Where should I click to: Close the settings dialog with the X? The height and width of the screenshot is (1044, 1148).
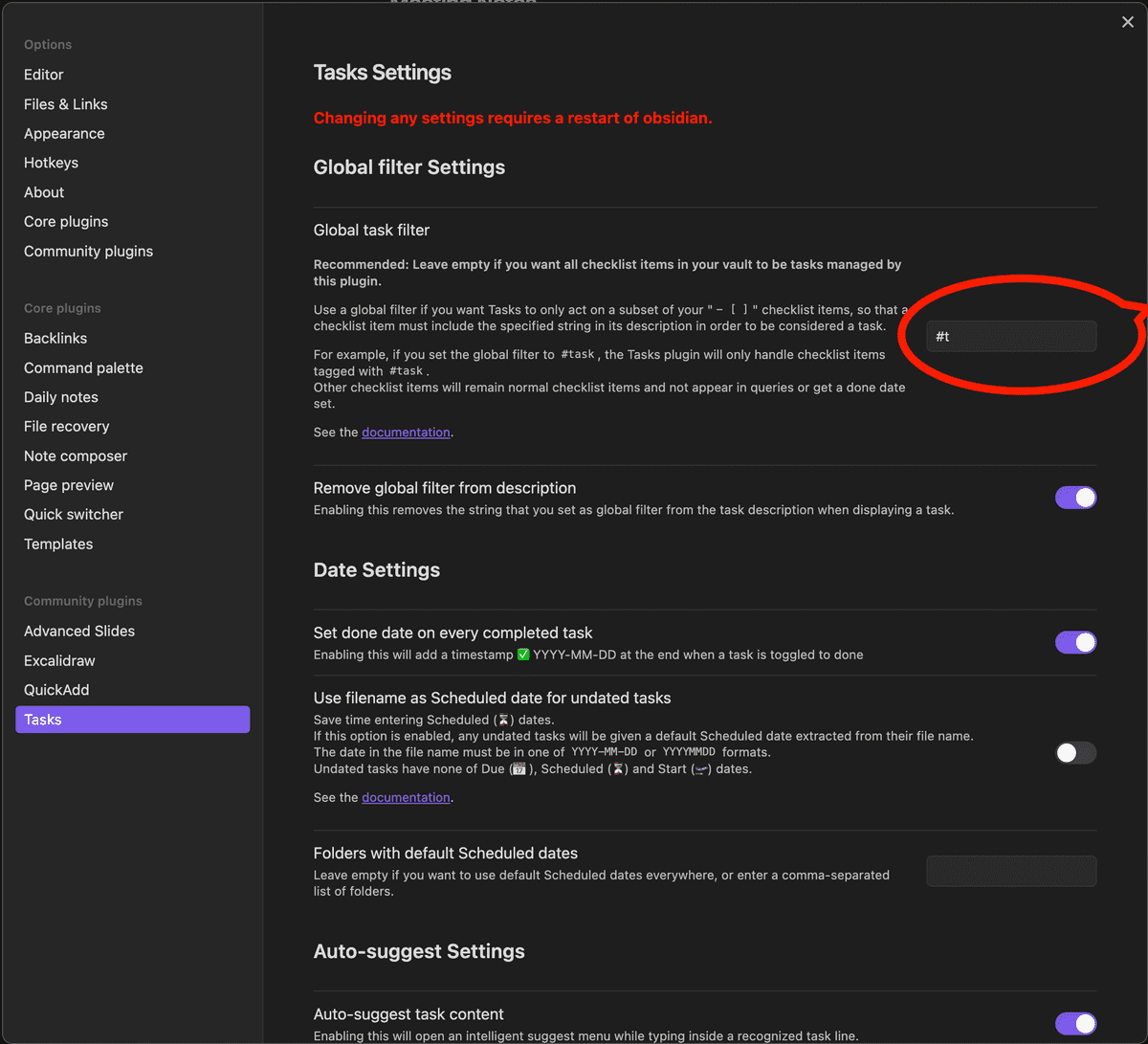pyautogui.click(x=1127, y=22)
